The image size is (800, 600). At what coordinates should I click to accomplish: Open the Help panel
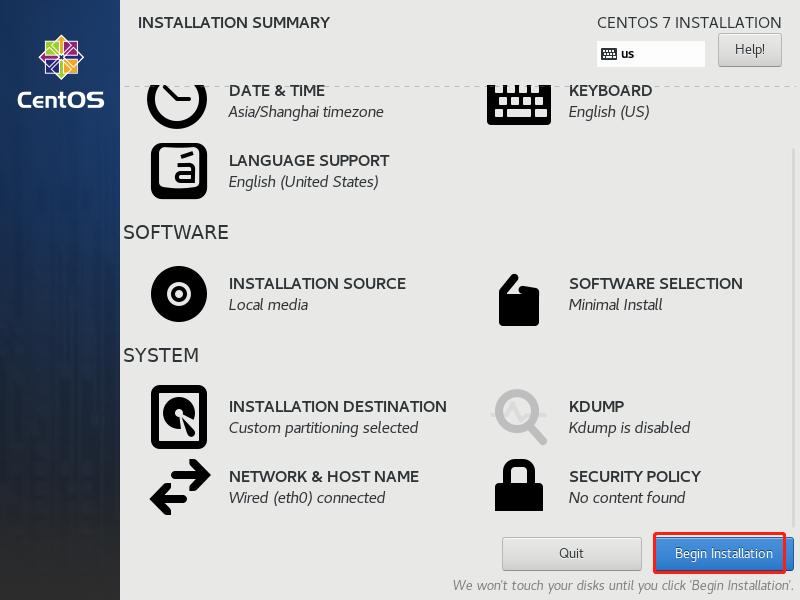[x=750, y=49]
